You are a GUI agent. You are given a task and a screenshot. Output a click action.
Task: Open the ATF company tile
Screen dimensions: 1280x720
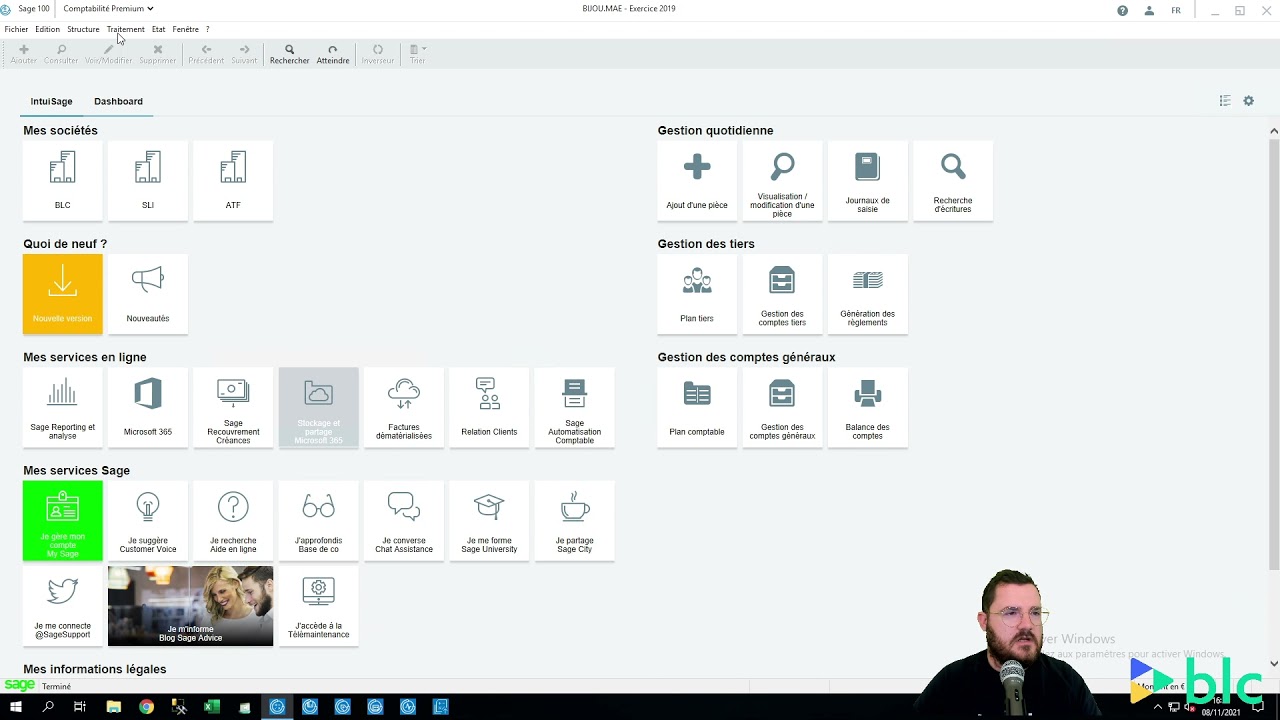233,180
